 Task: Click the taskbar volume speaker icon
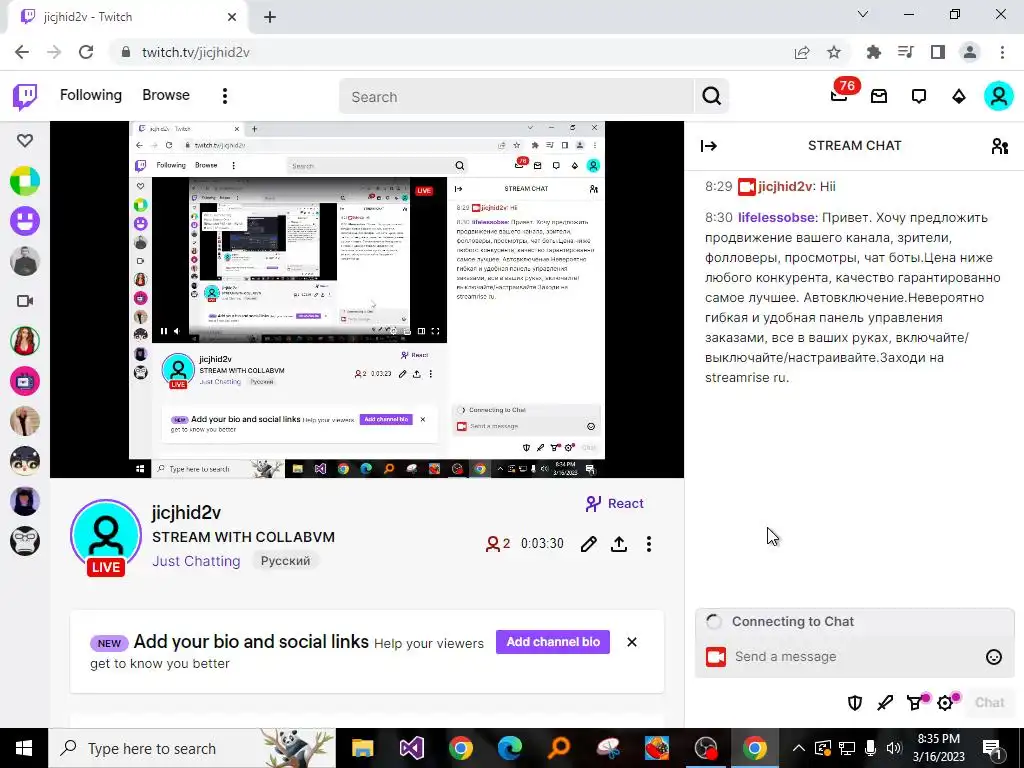pos(894,748)
